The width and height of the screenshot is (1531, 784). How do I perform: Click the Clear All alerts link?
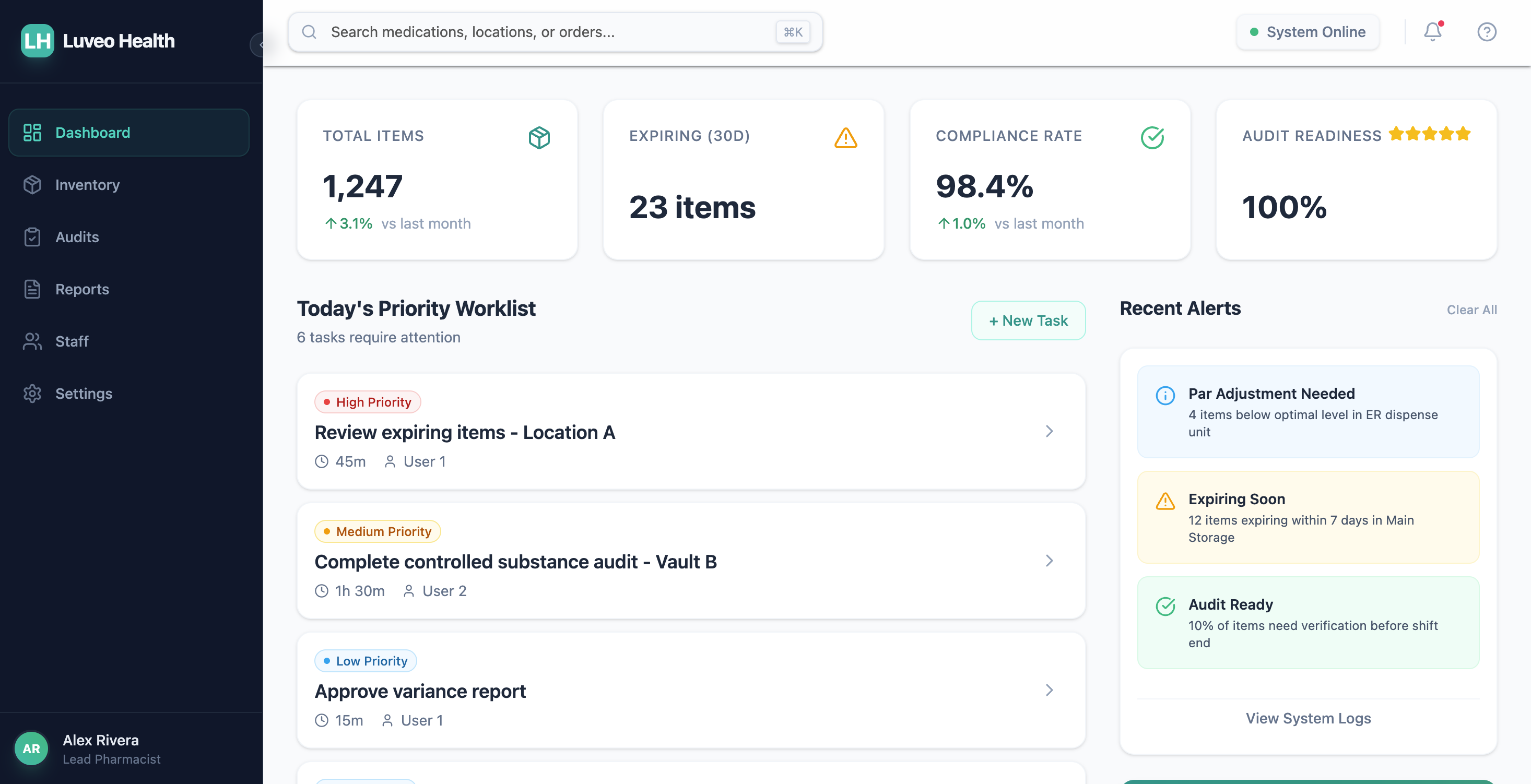pos(1471,310)
